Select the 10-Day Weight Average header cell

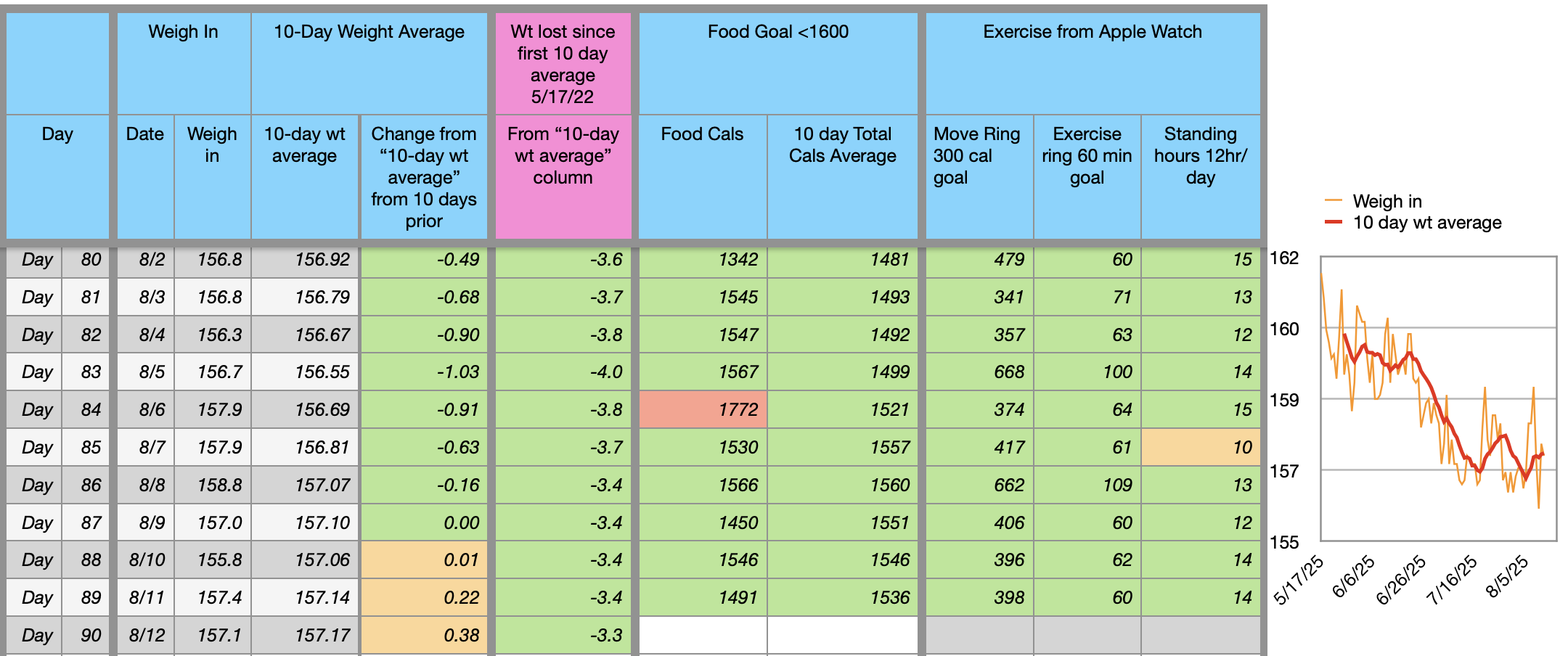pyautogui.click(x=369, y=63)
